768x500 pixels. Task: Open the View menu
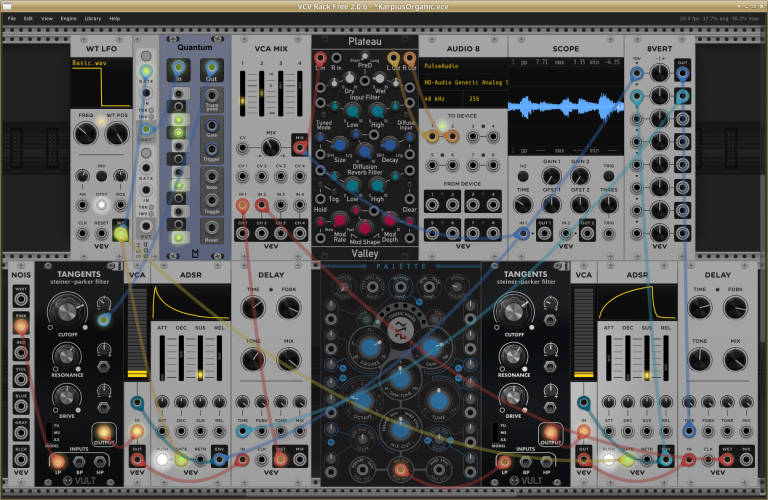click(x=47, y=19)
